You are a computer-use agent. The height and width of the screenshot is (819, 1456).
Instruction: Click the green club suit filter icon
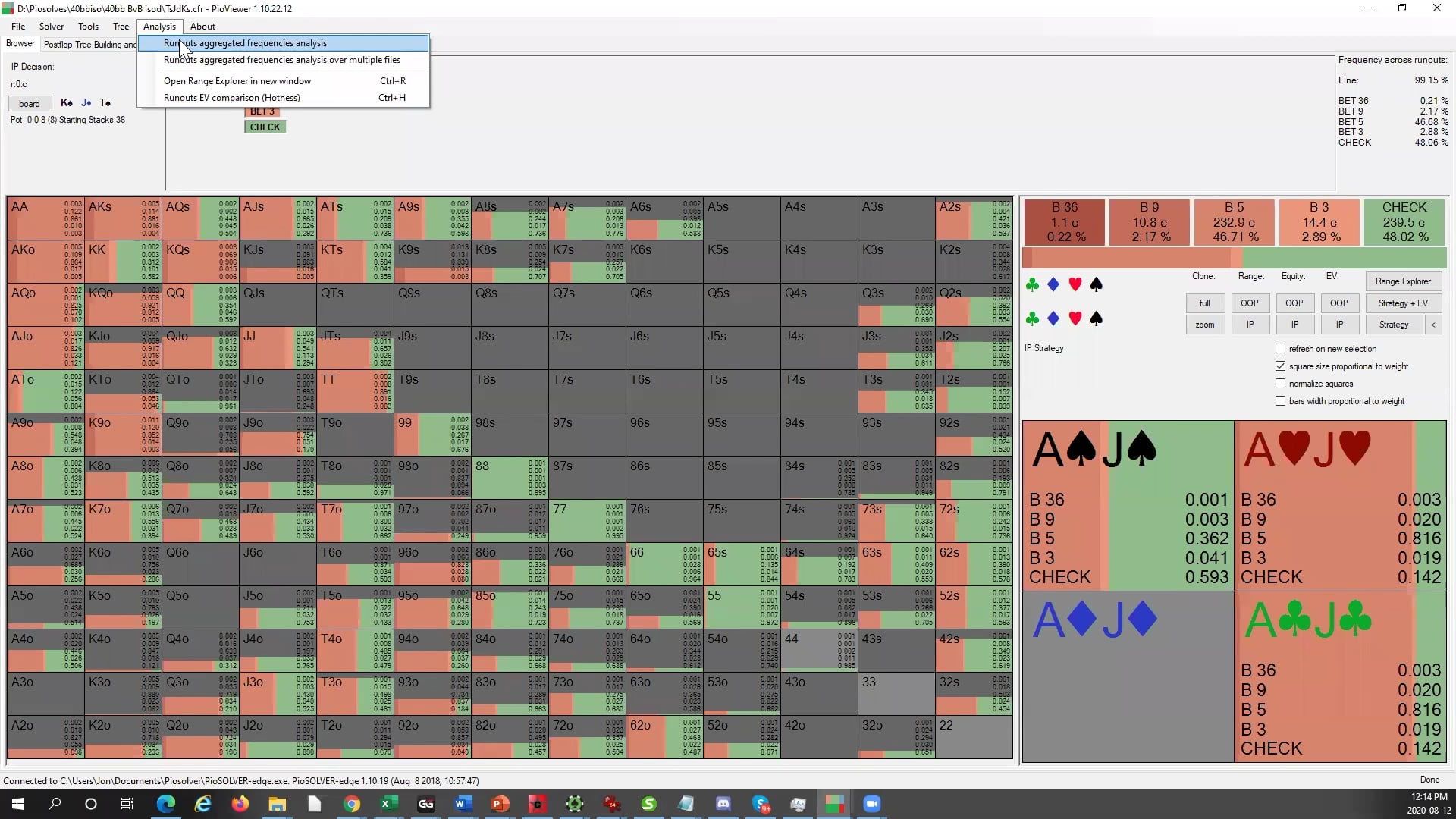1033,284
